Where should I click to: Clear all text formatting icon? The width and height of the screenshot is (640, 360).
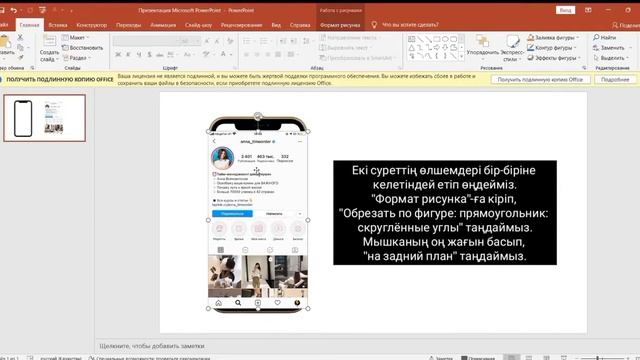(230, 41)
